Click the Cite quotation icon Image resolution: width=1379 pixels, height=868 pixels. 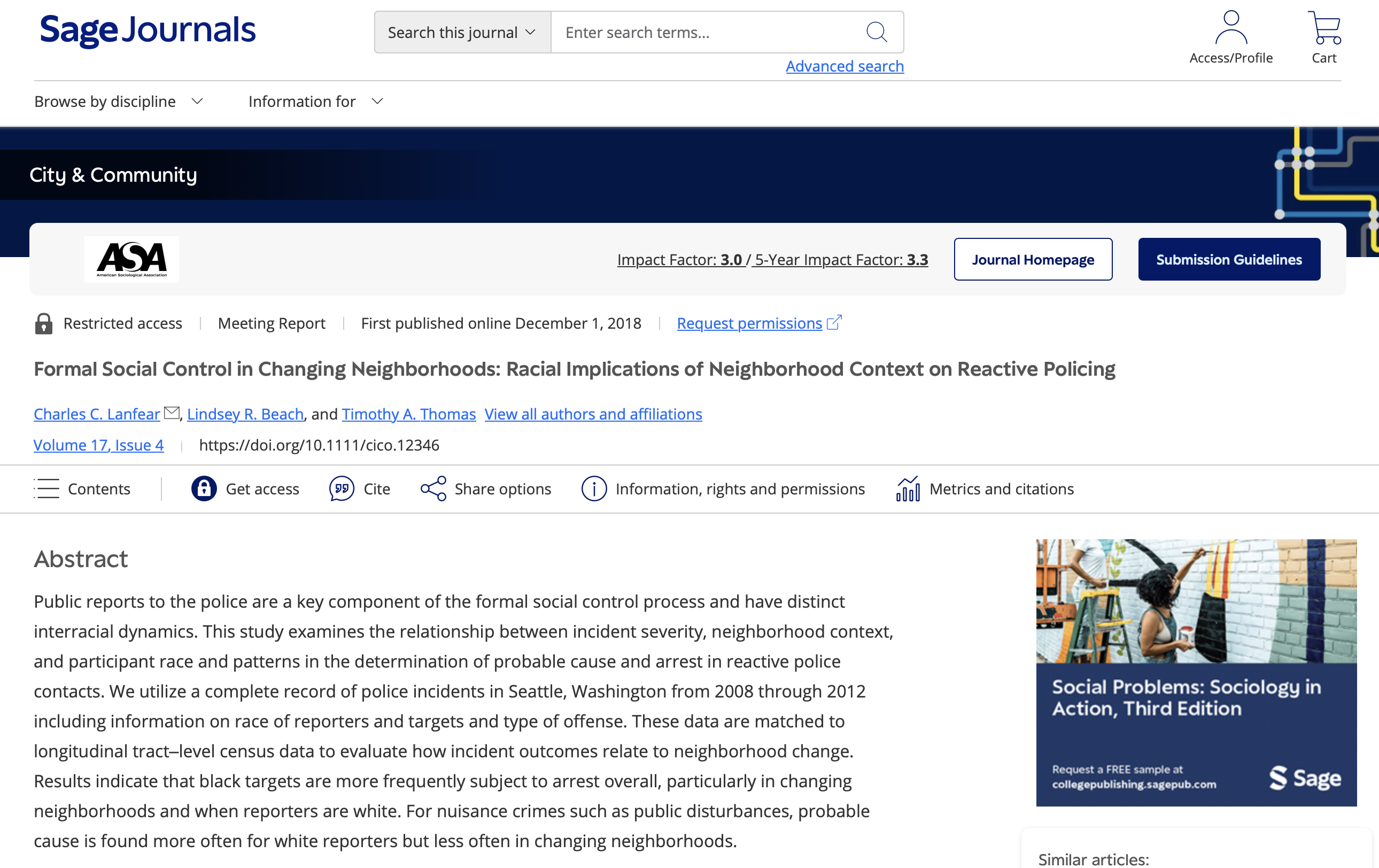coord(342,489)
